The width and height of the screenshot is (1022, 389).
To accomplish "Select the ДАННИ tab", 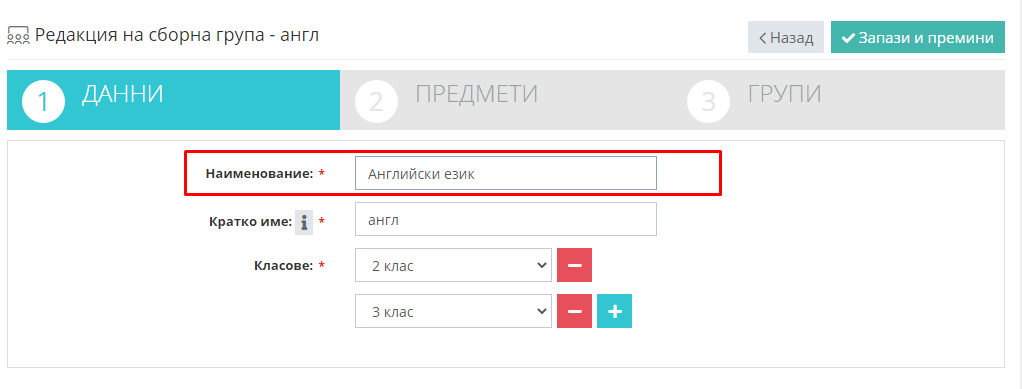I will pos(173,100).
